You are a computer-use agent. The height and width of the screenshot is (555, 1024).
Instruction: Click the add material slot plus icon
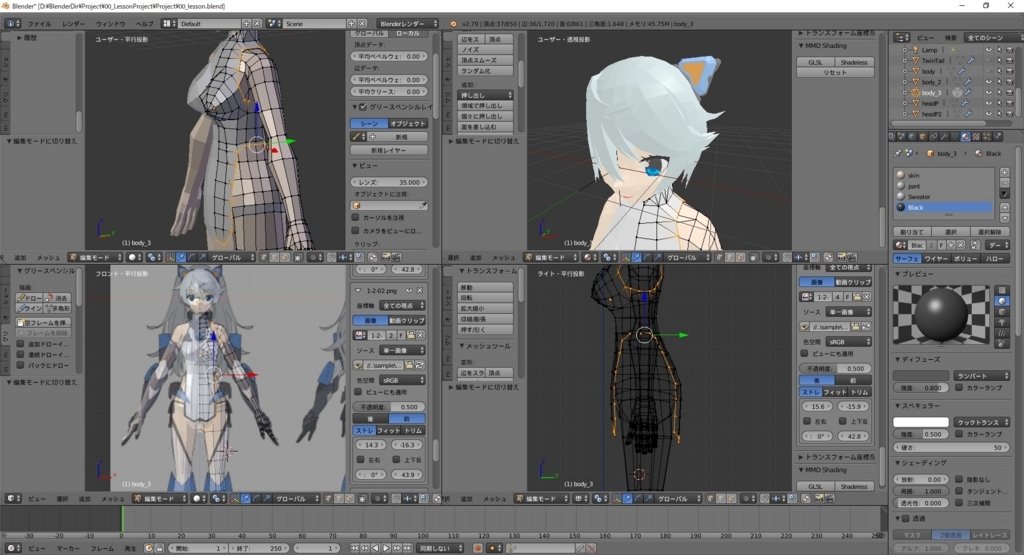1004,172
